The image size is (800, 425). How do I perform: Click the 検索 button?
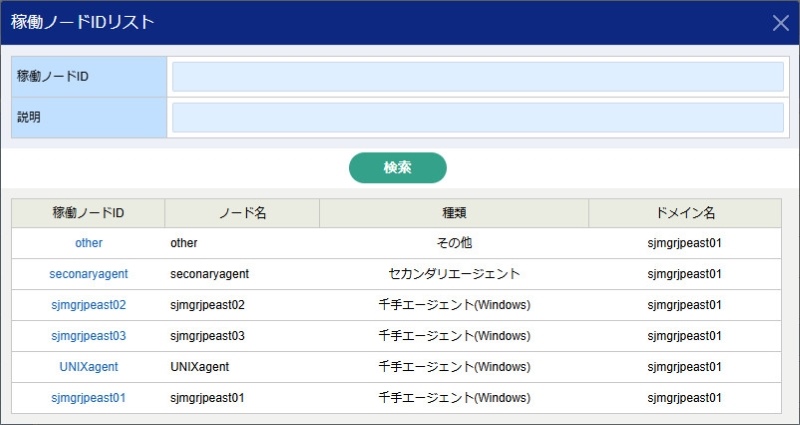(x=397, y=167)
